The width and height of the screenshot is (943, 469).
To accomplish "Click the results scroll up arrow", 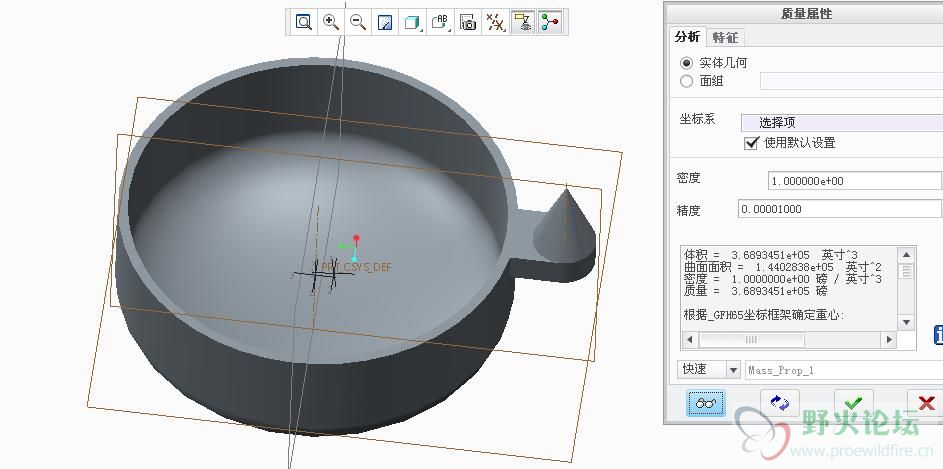I will 906,256.
